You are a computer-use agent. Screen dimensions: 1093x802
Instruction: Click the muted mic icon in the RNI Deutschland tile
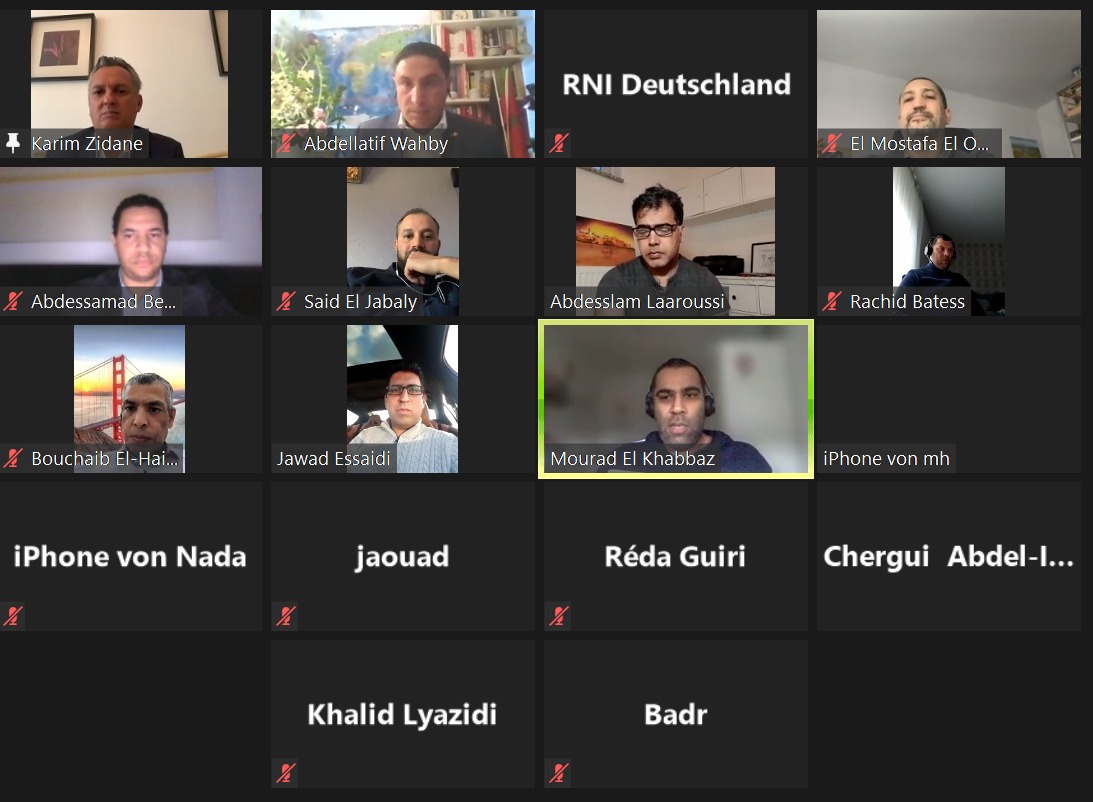(558, 144)
